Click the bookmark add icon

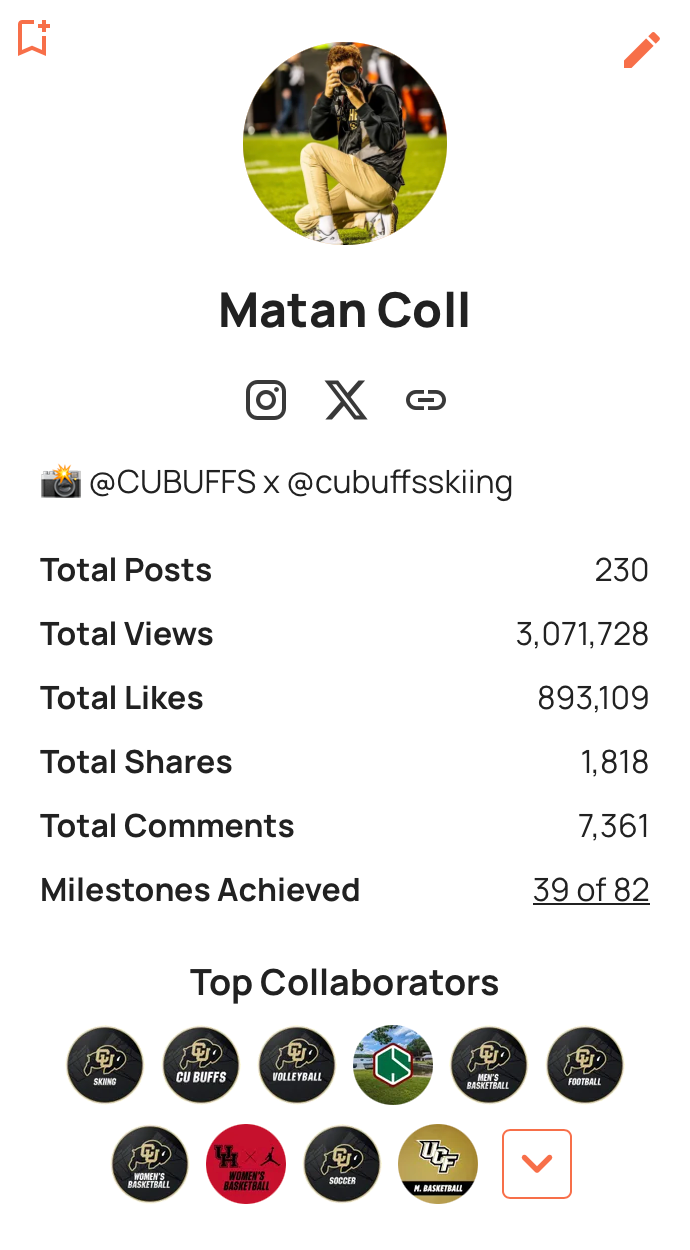(33, 38)
